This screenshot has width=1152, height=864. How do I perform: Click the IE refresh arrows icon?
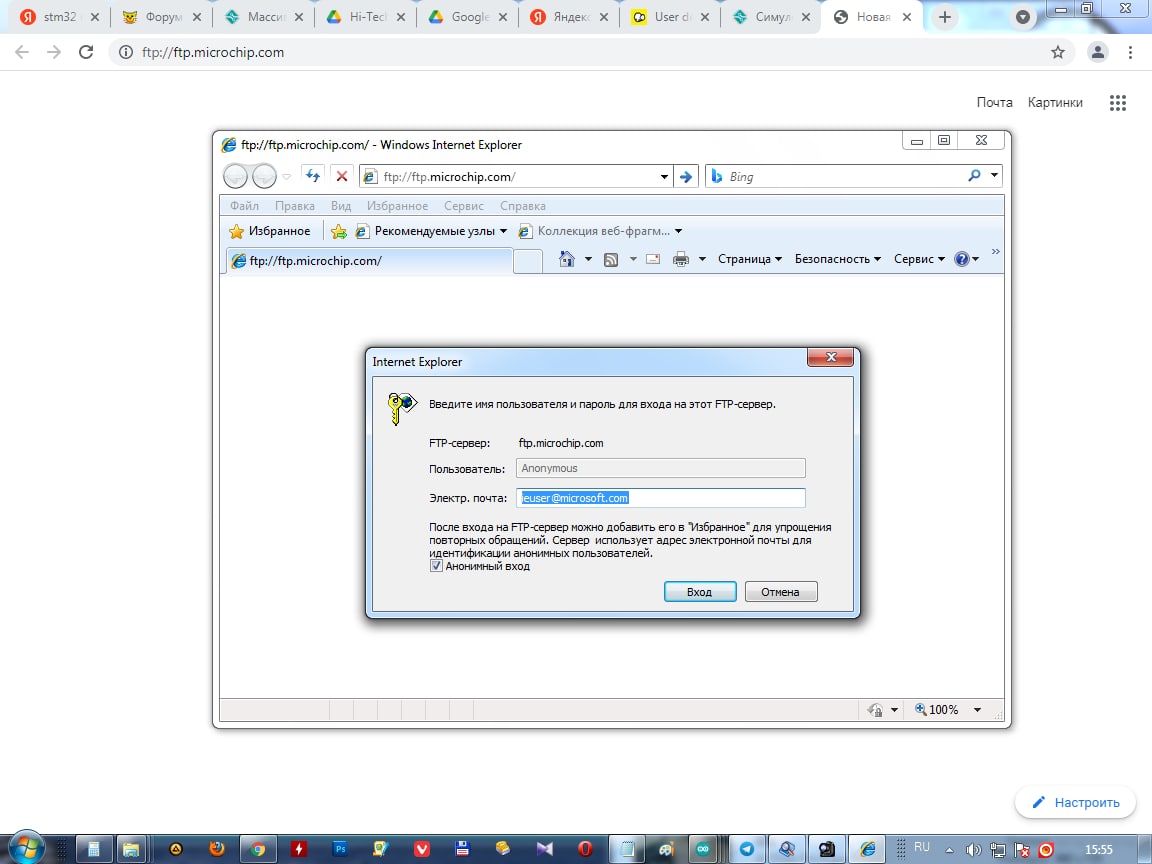[x=313, y=176]
